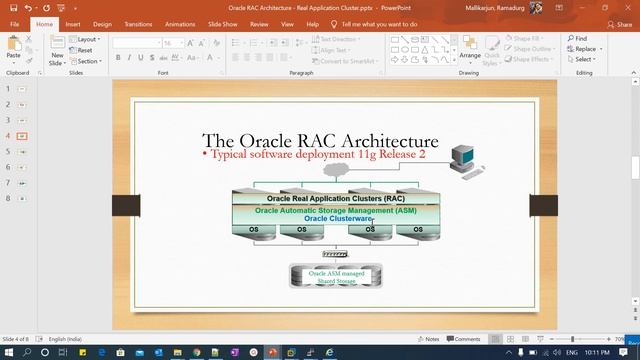Open the Change Case dropdown
This screenshot has width=640, height=360.
point(192,58)
